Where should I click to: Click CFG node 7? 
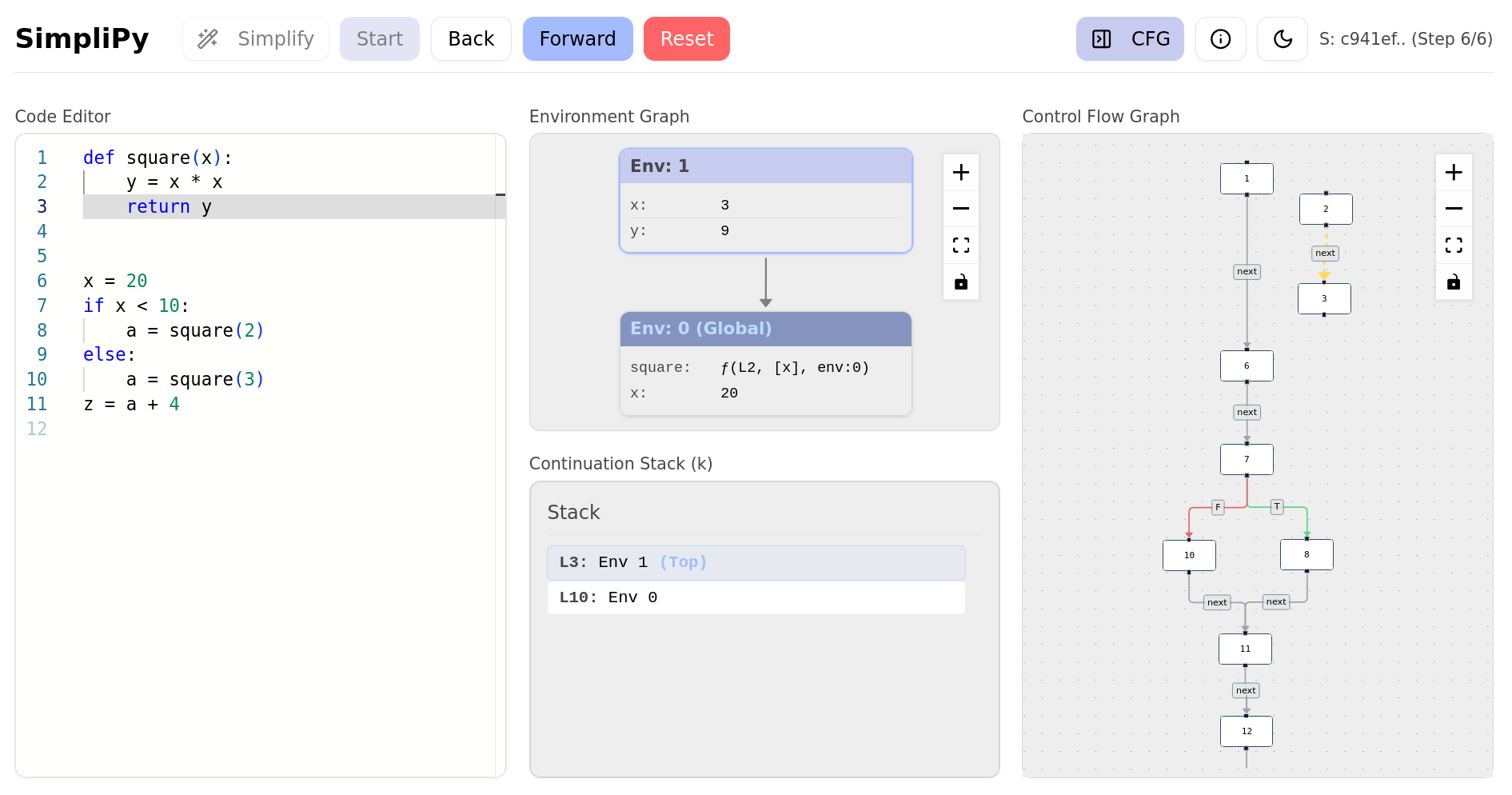tap(1246, 460)
